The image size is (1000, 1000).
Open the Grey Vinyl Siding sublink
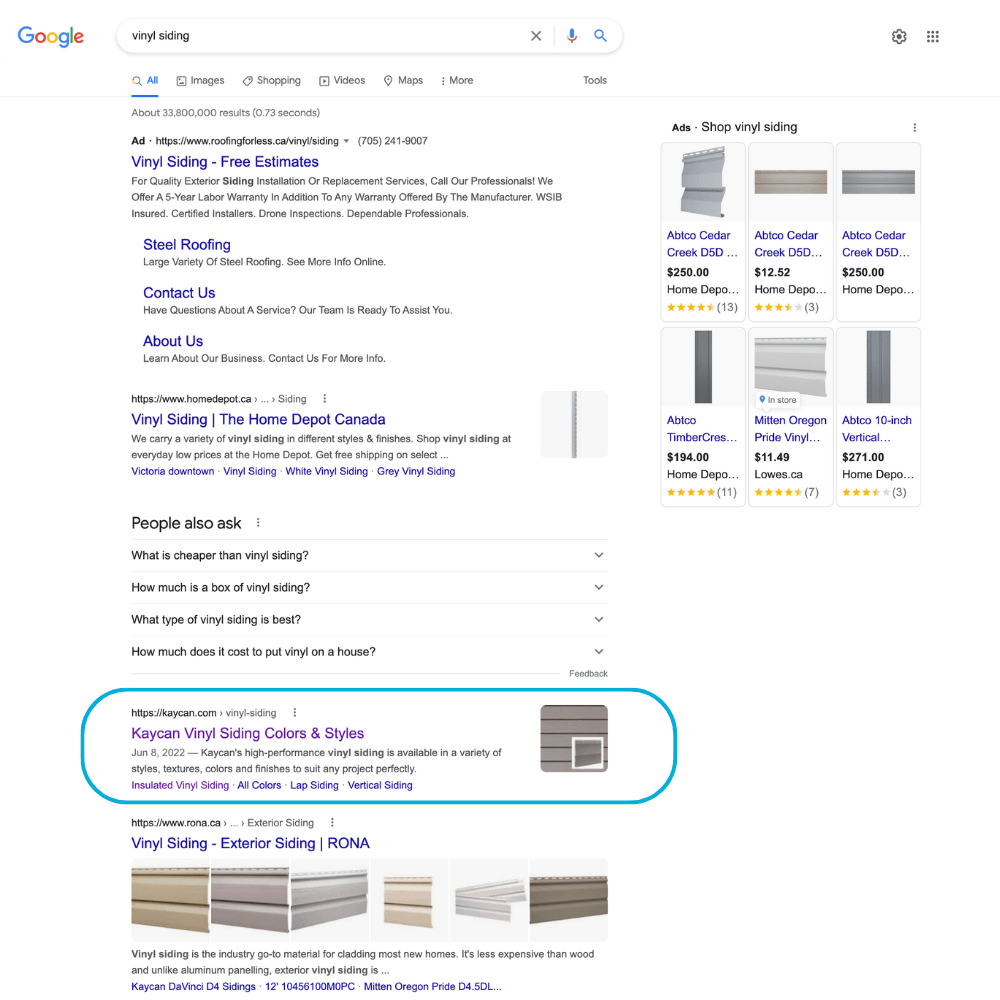coord(416,471)
